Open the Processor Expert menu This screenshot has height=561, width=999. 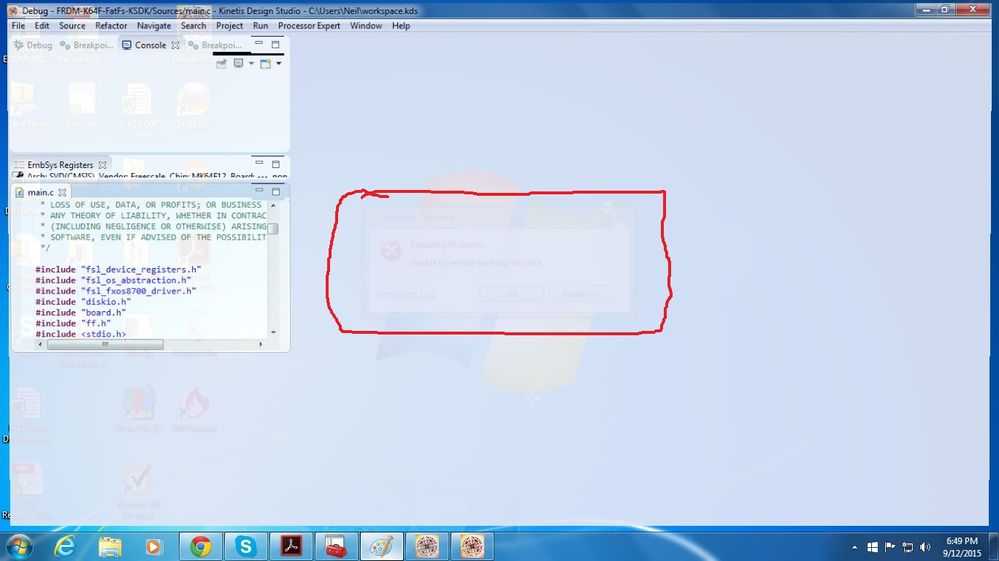pyautogui.click(x=309, y=25)
